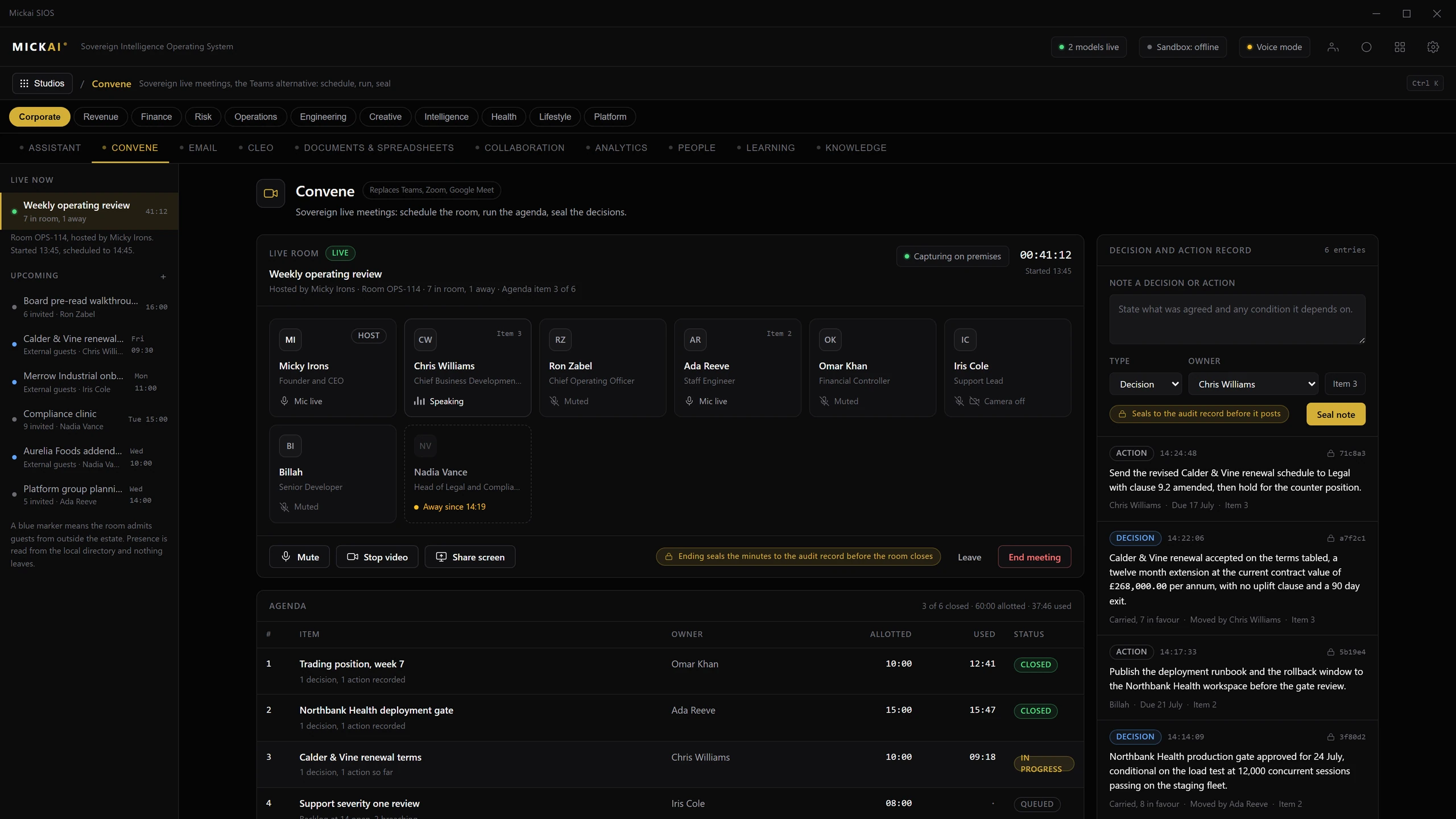This screenshot has height=819, width=1456.
Task: Click the apps grid icon in header
Action: (1400, 47)
